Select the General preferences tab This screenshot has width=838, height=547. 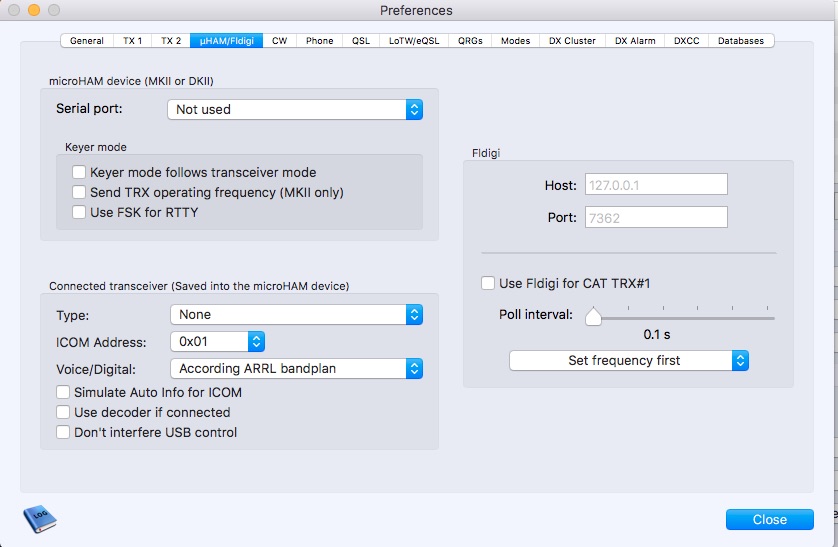[87, 41]
